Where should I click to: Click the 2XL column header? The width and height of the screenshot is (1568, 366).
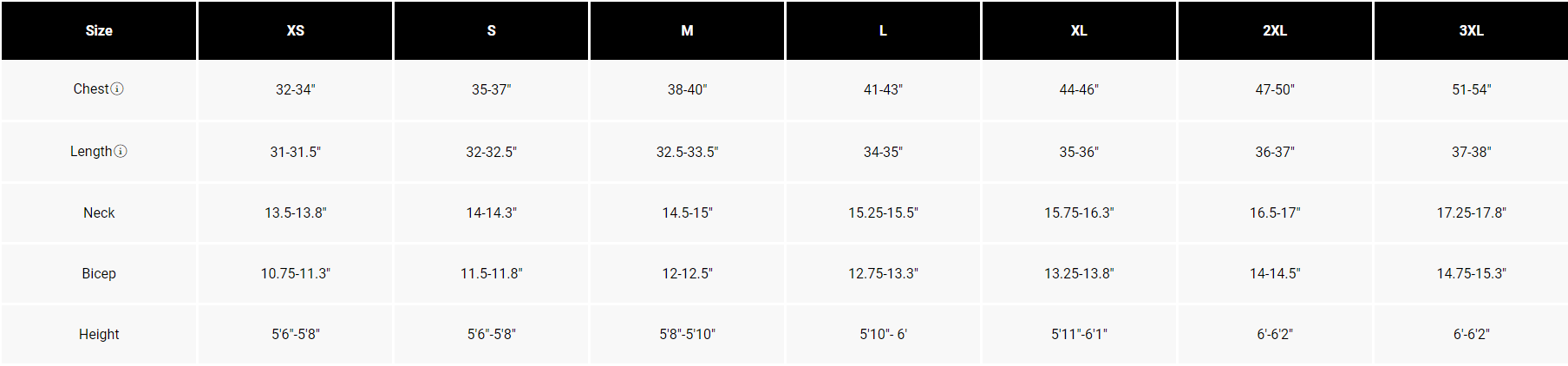(1275, 30)
